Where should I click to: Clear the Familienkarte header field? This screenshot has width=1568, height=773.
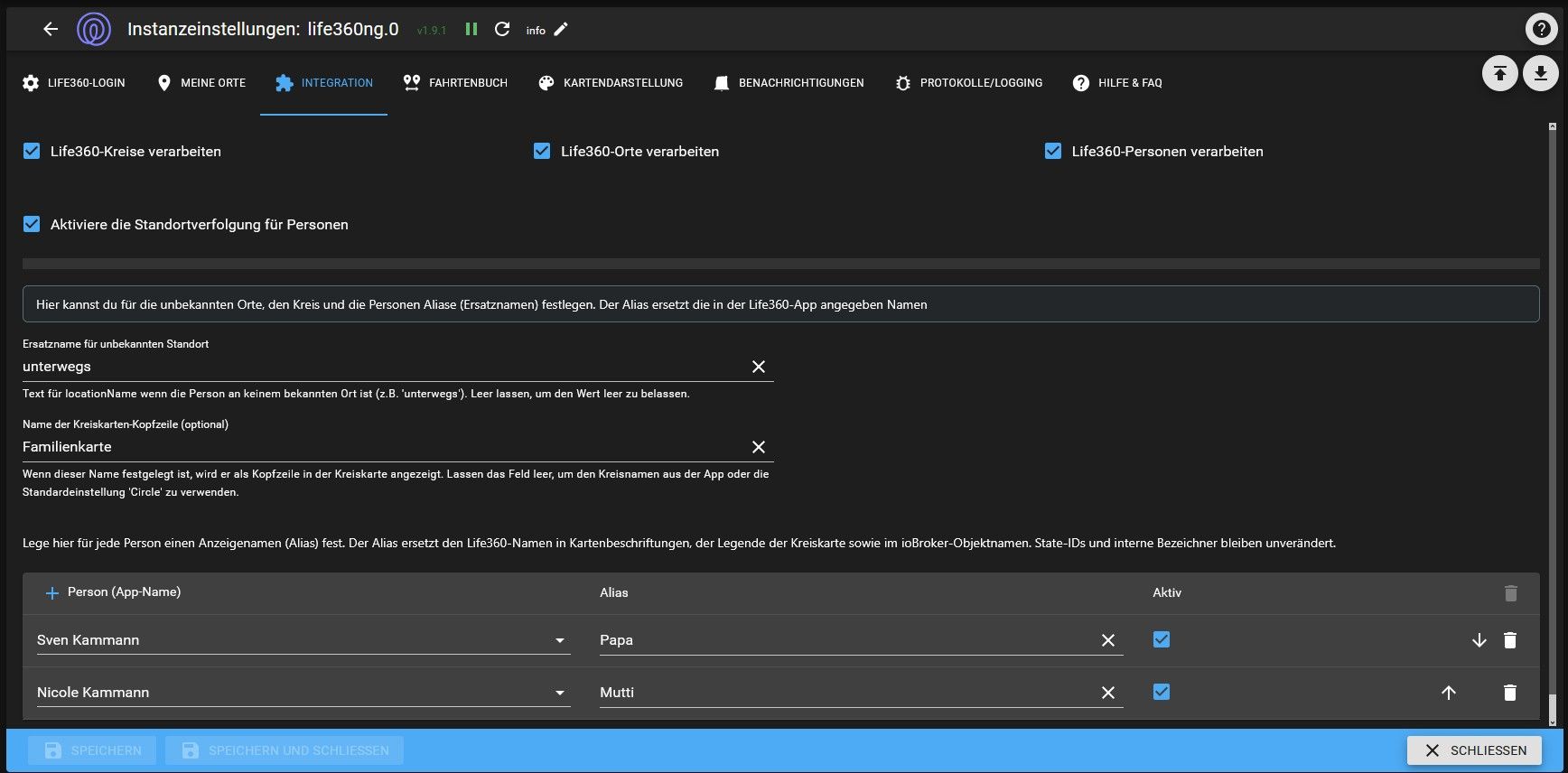[759, 447]
